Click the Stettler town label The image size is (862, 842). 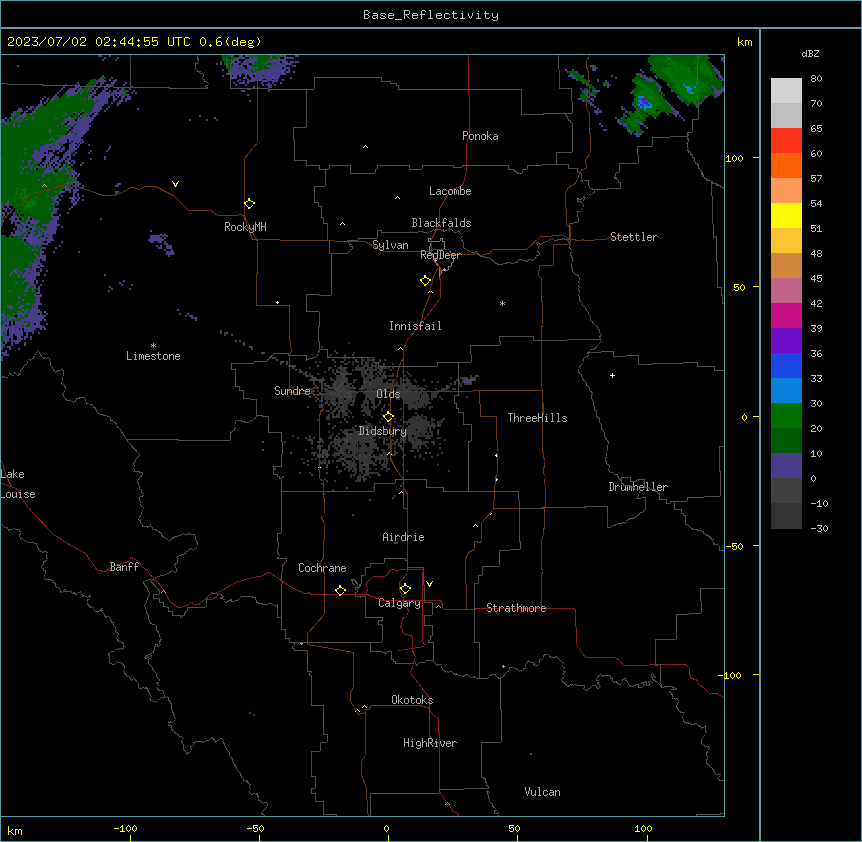[x=634, y=237]
